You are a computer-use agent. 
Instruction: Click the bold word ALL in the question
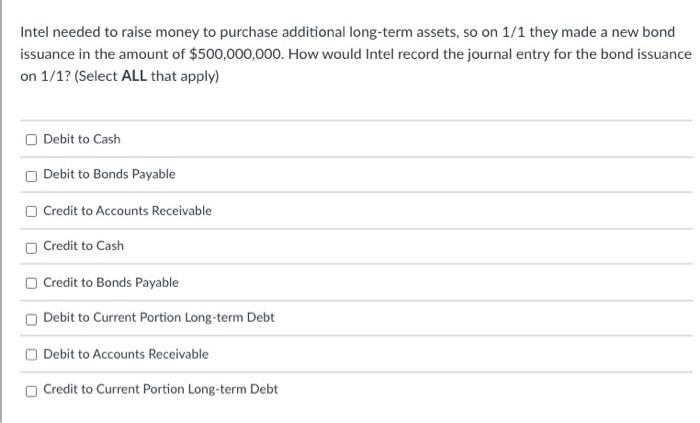coord(134,76)
